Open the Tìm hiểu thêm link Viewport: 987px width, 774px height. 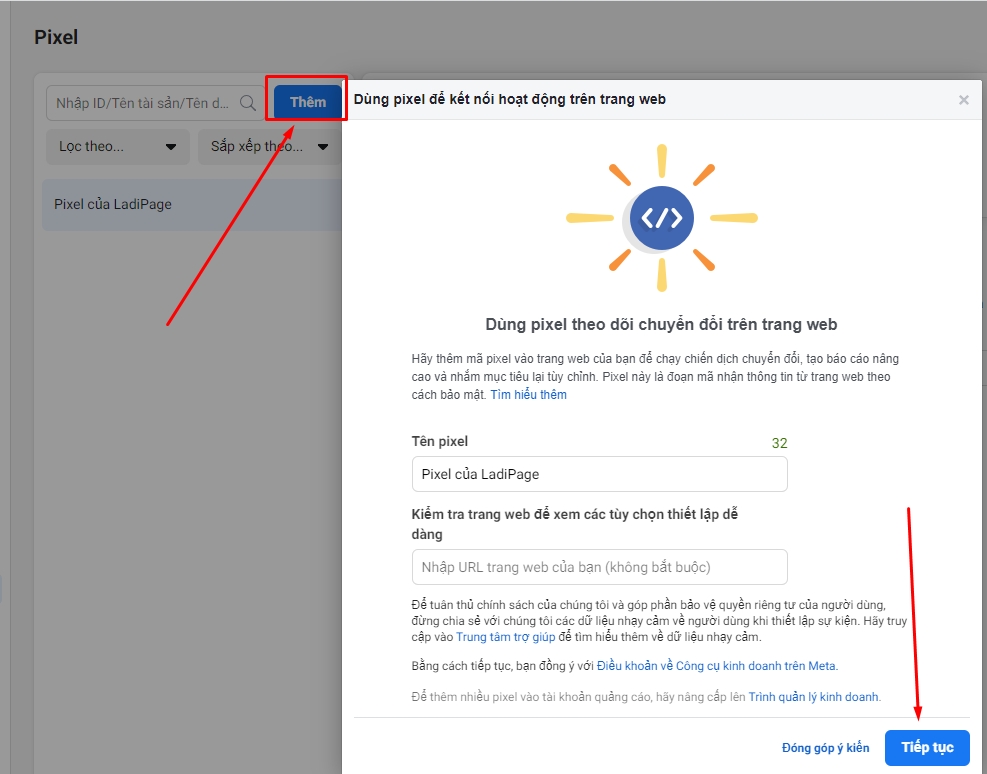tap(528, 395)
